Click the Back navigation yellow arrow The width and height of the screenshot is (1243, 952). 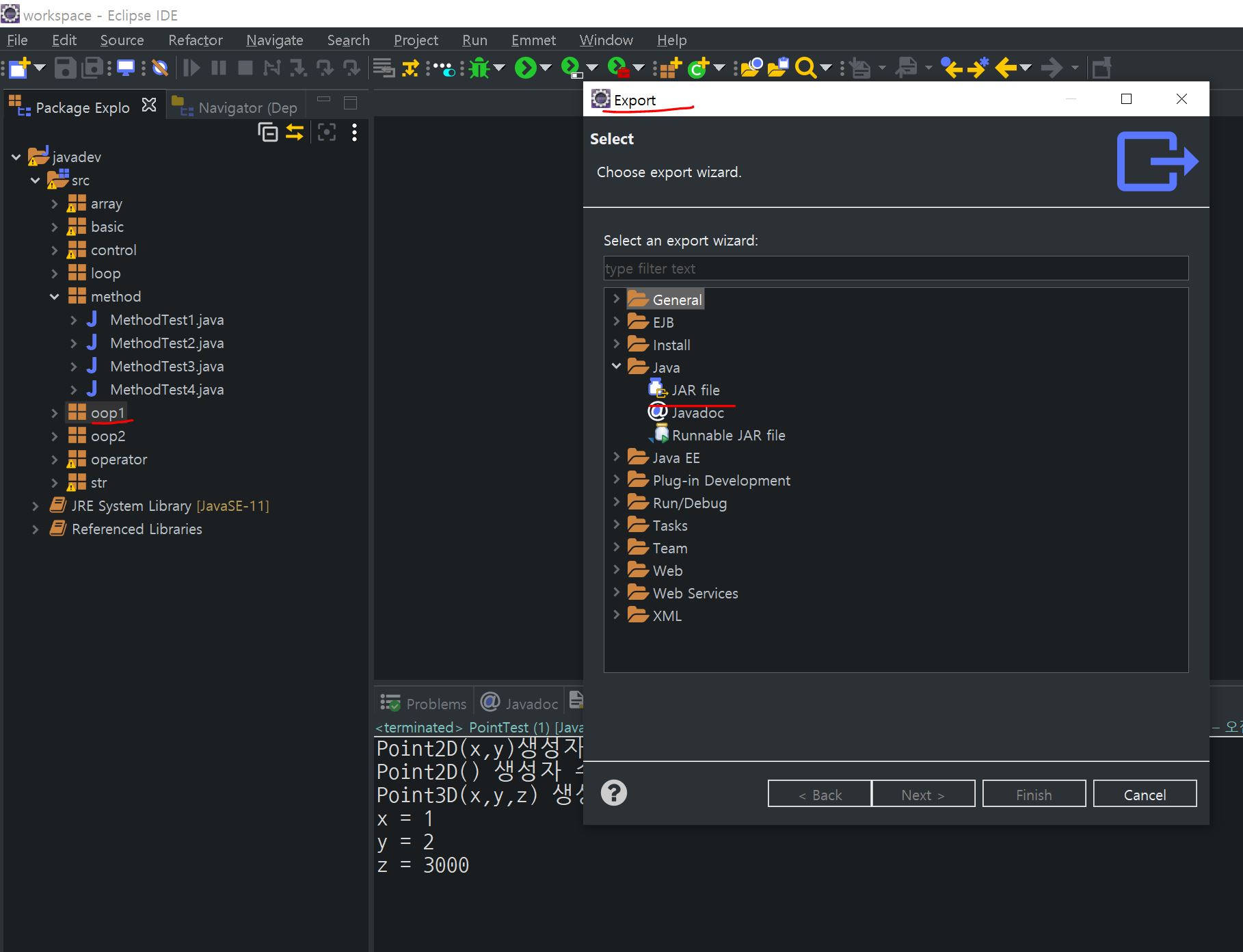tap(1006, 68)
